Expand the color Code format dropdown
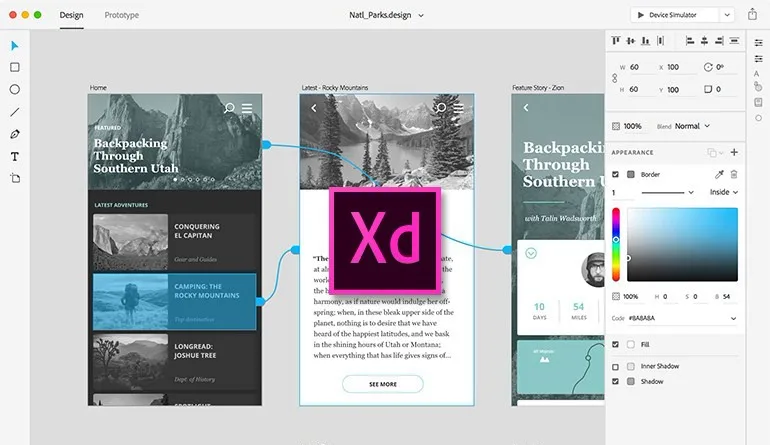The image size is (770, 445). (x=733, y=318)
